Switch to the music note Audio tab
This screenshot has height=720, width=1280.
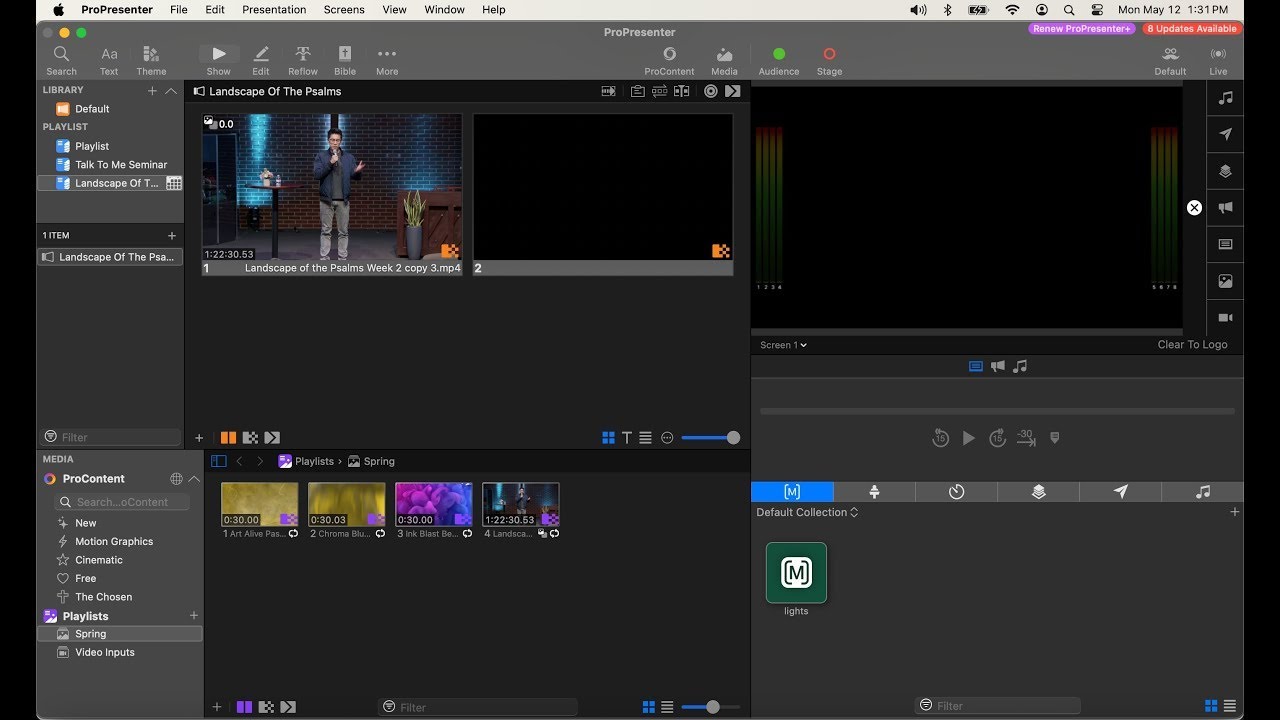[1202, 492]
